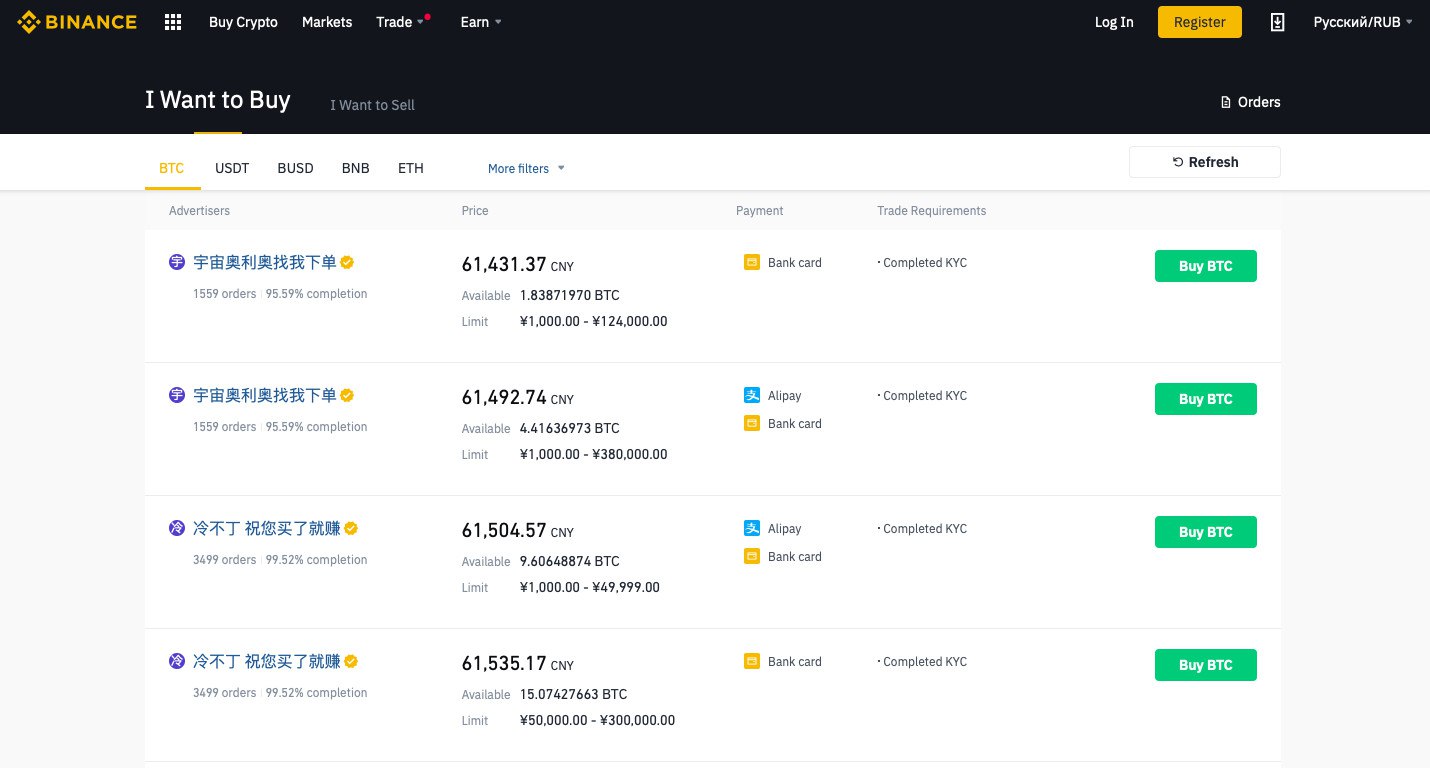This screenshot has width=1430, height=768.
Task: Switch to I Want to Sell
Action: [372, 105]
